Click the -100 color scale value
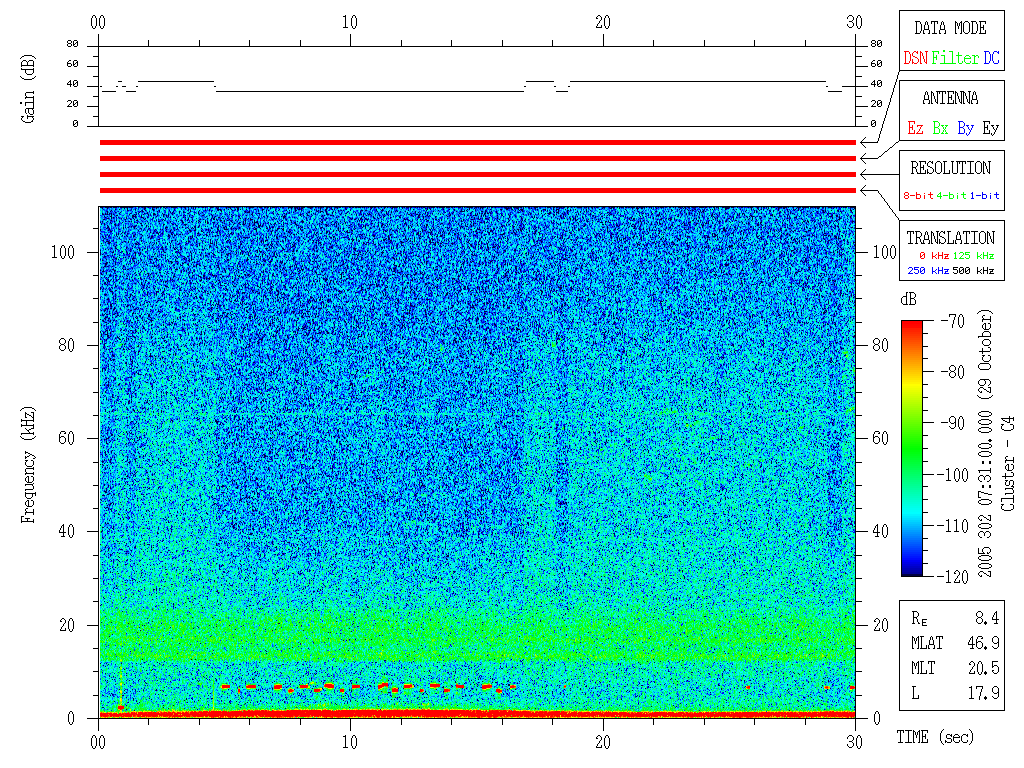The width and height of the screenshot is (1024, 768). 955,475
